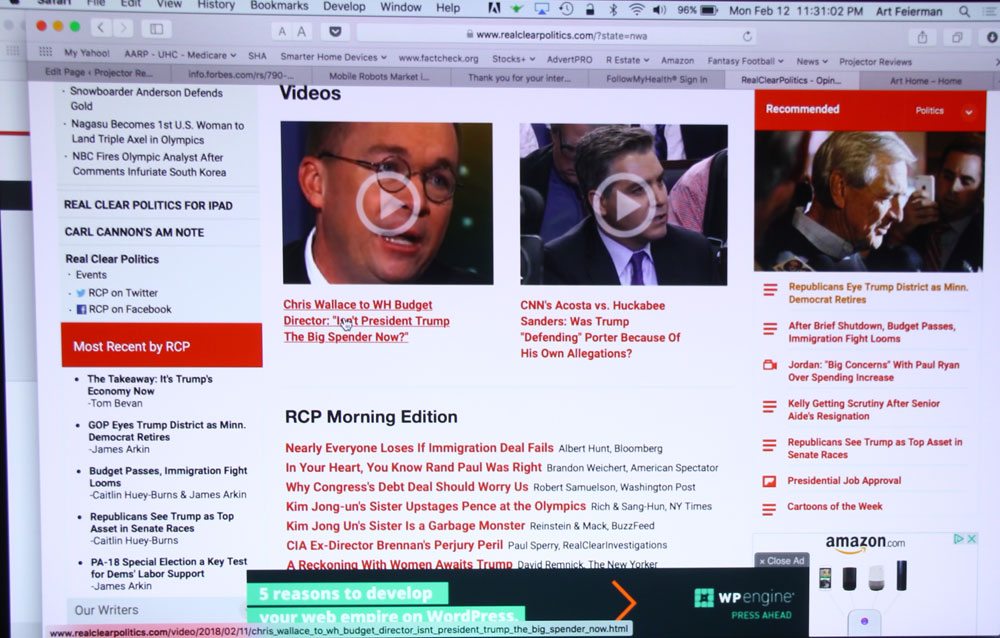Save the page with the Pocket toolbar icon
Viewport: 1000px width, 638px height.
pos(335,31)
